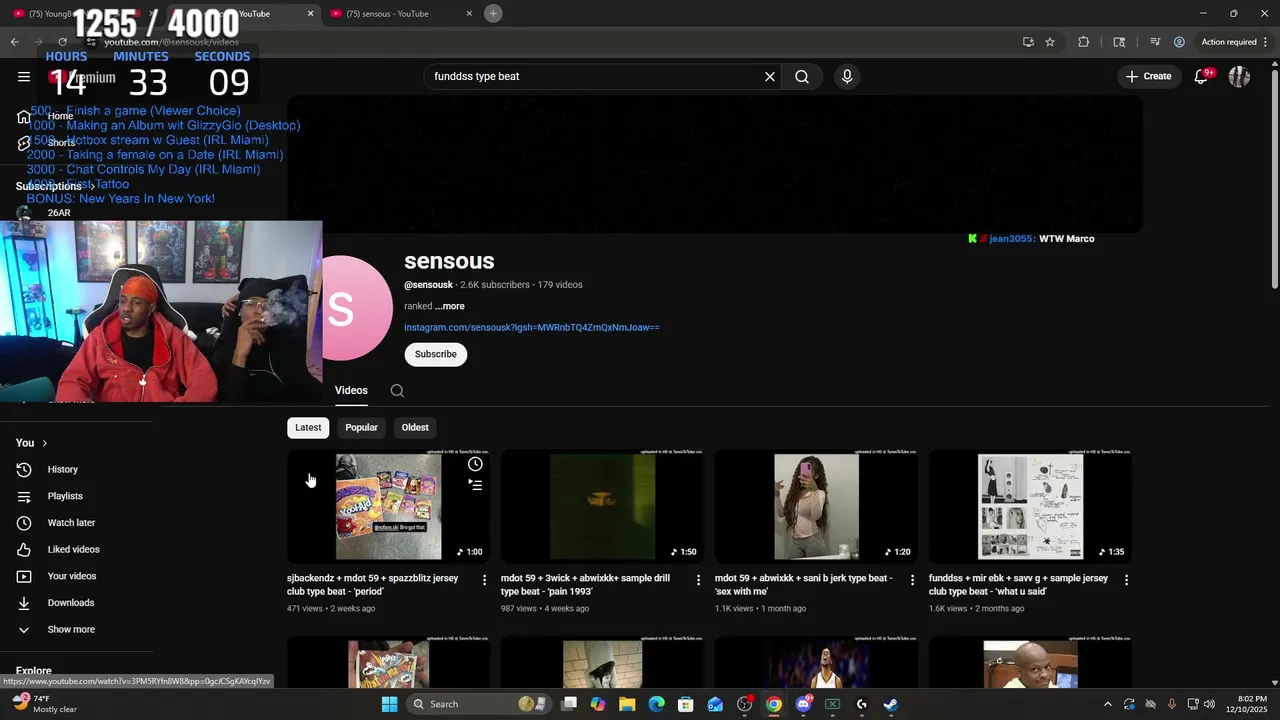
Task: Open Playlists in the sidebar
Action: click(x=65, y=496)
